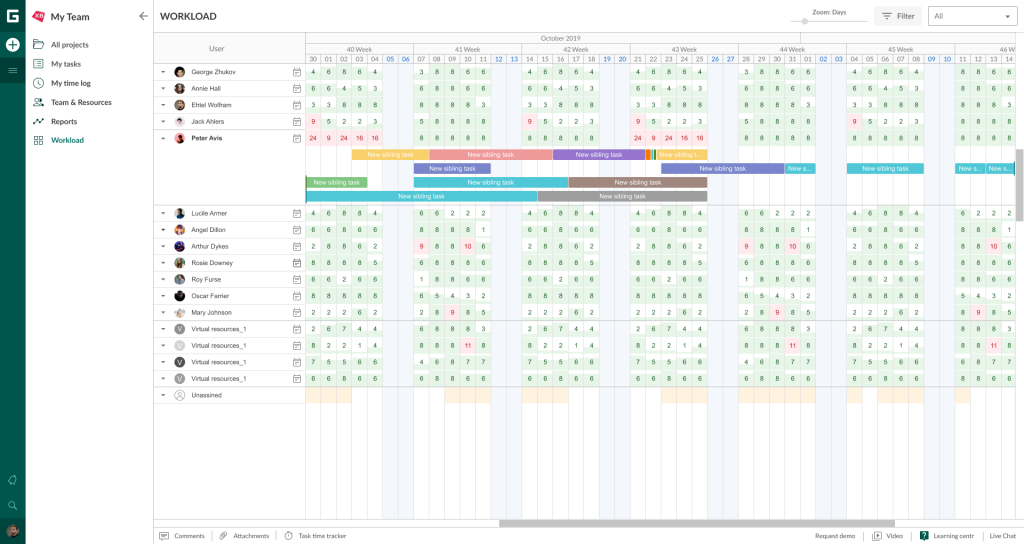Click the Filter button
The width and height of the screenshot is (1024, 544).
tap(898, 16)
